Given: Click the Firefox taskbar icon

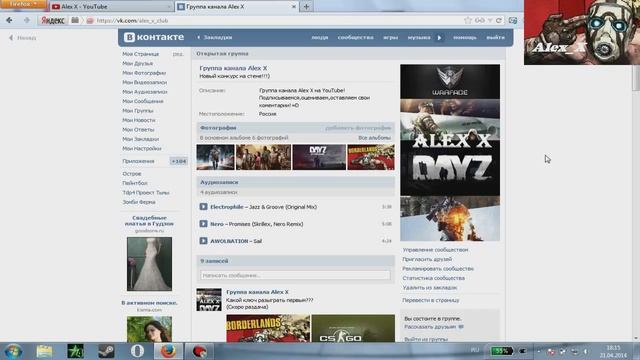Looking at the screenshot, I should [168, 351].
